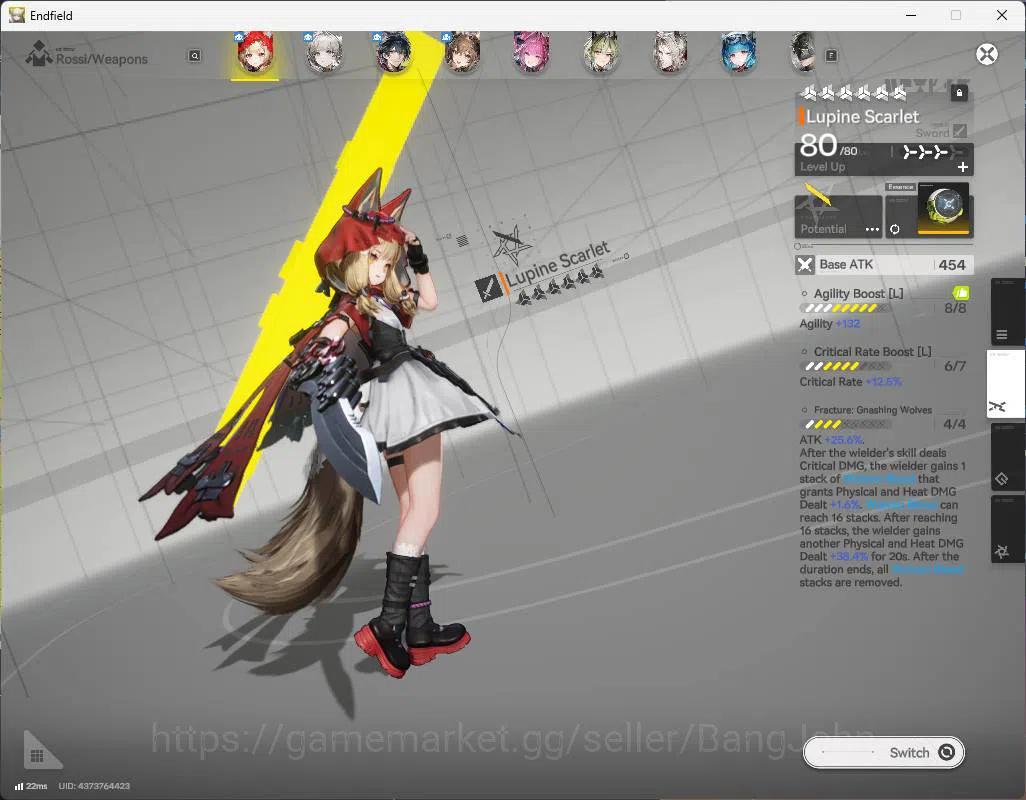
Task: Click the Rossi/Weapons home emblem icon
Action: click(39, 54)
